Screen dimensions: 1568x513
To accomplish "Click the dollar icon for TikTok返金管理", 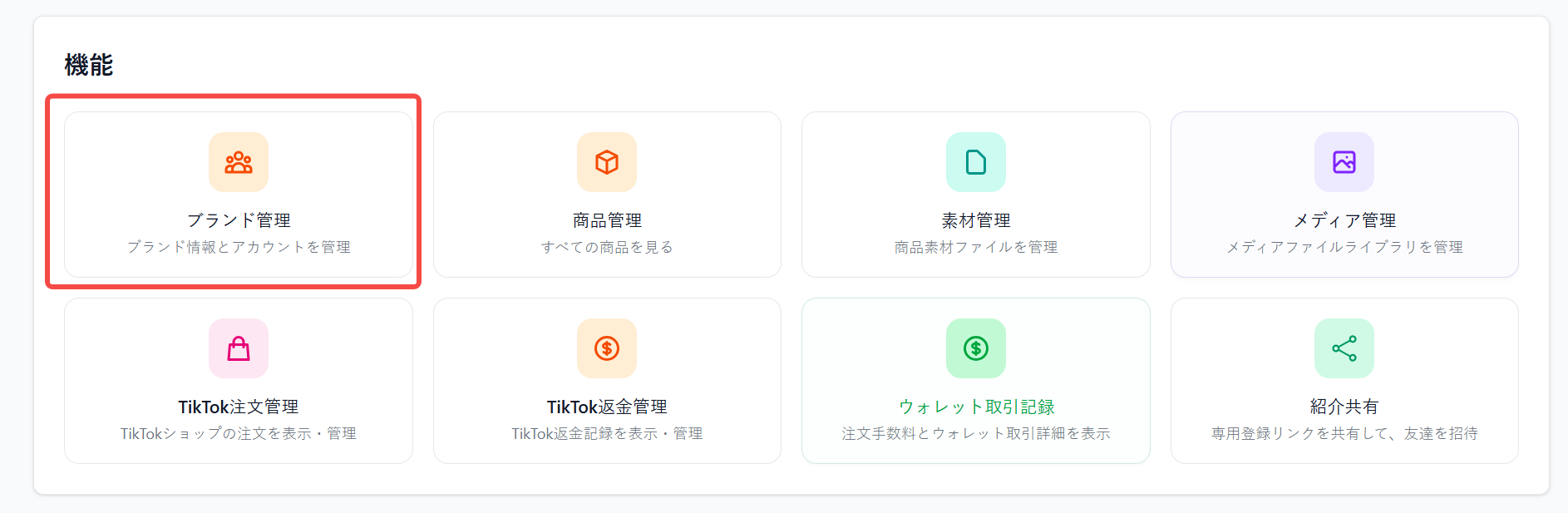I will point(606,348).
